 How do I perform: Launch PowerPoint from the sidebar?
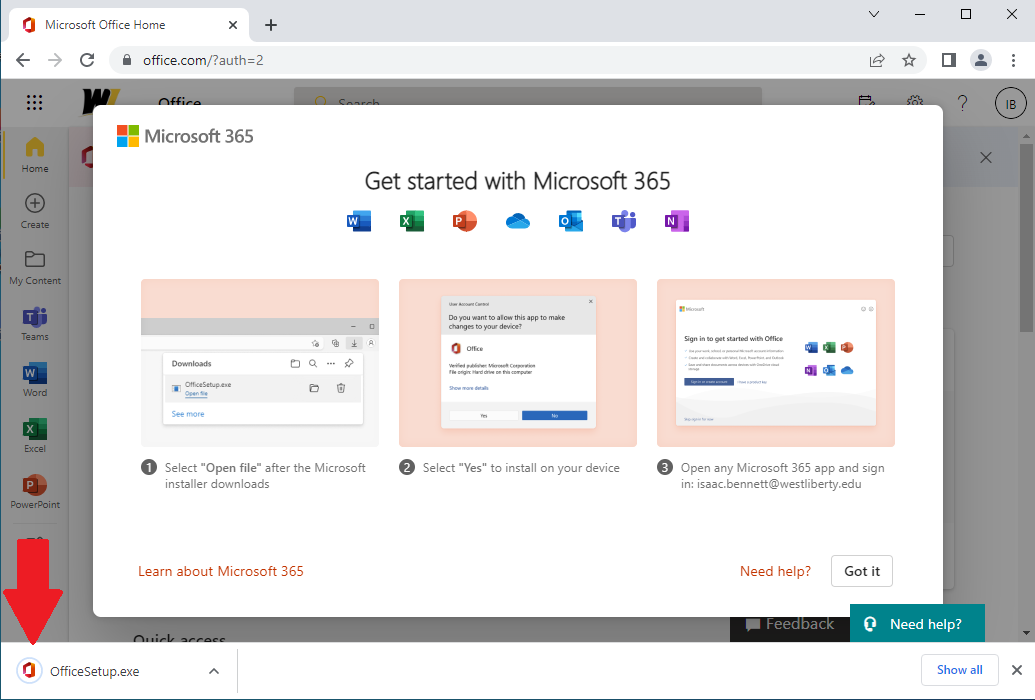point(35,491)
